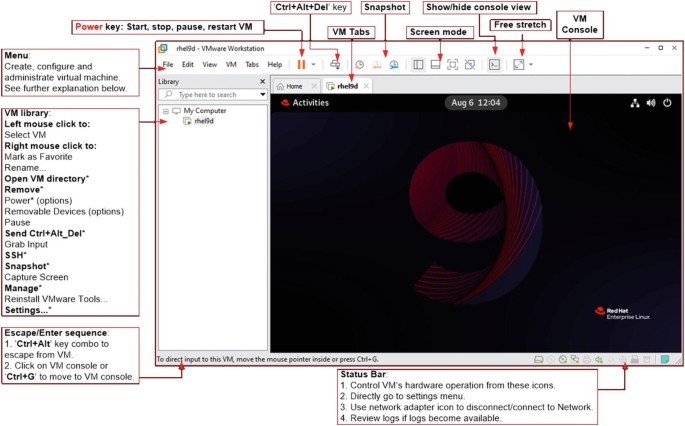Screen dimensions: 685x426
Task: Close the Library panel
Action: 262,81
